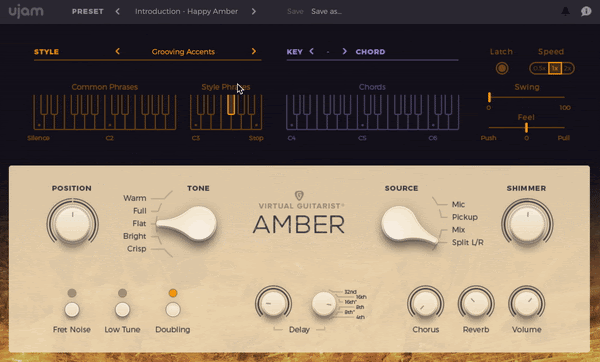Open the preset name Introduction - Happy Amber
The height and width of the screenshot is (362, 600).
point(186,11)
